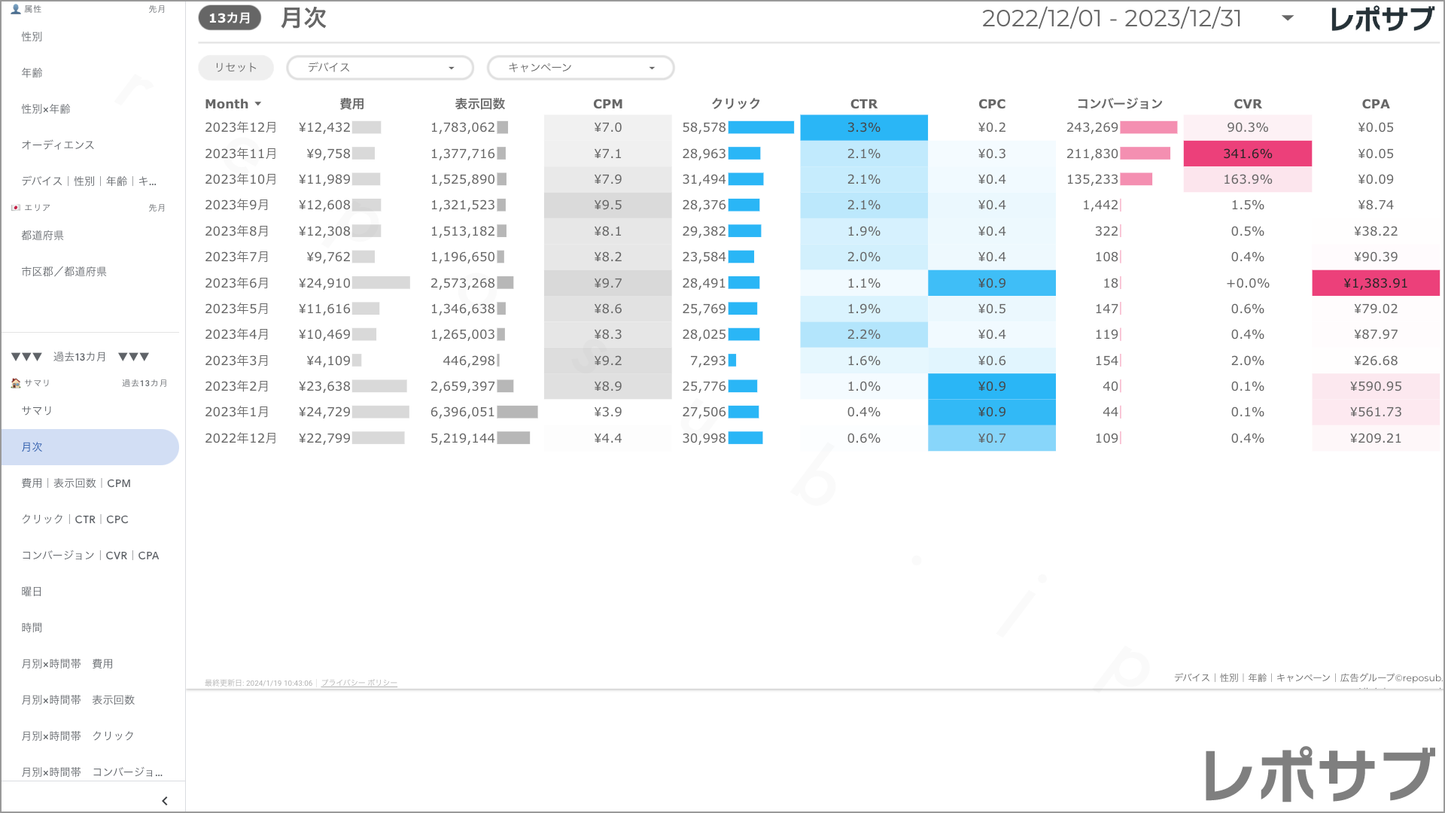Collapse the left navigation panel chevron
The image size is (1445, 813).
[x=165, y=800]
